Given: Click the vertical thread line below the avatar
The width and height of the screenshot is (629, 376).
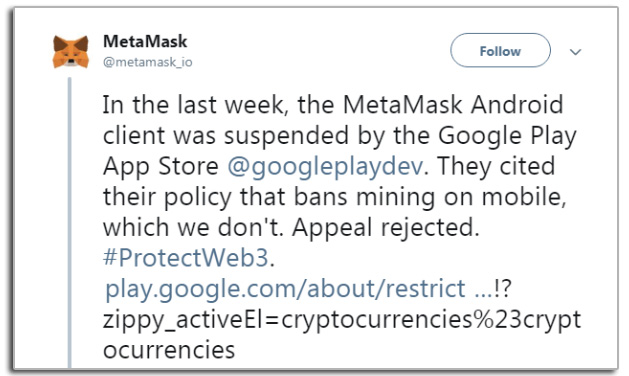Looking at the screenshot, I should (x=70, y=223).
